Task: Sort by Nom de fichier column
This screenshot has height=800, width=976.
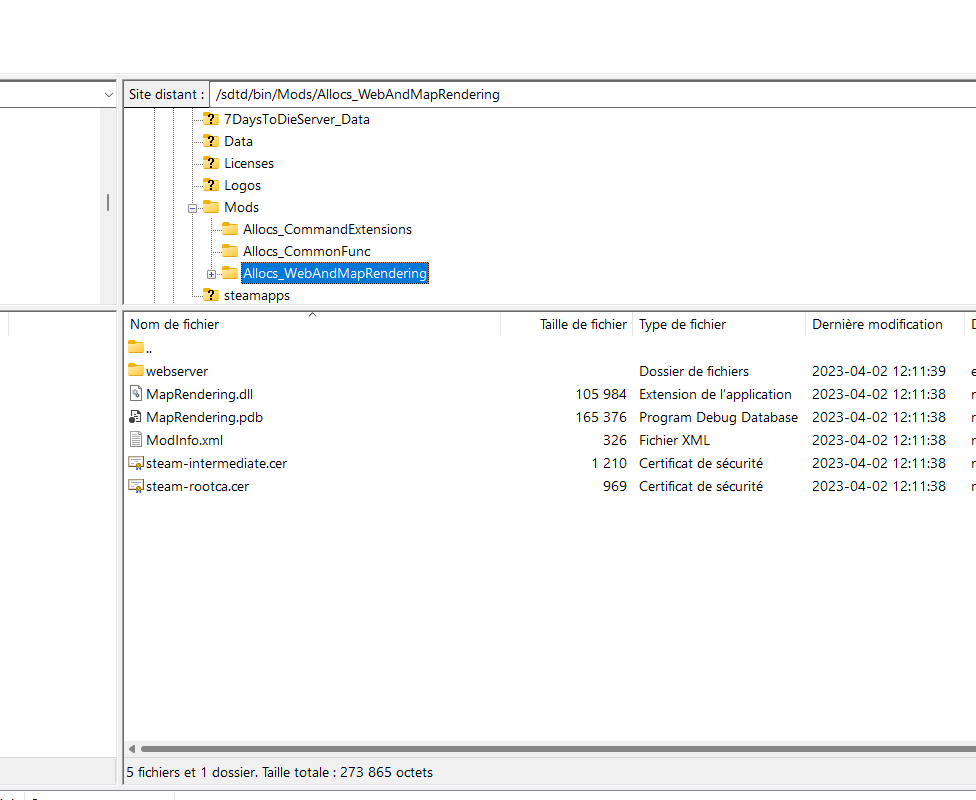Action: [312, 324]
